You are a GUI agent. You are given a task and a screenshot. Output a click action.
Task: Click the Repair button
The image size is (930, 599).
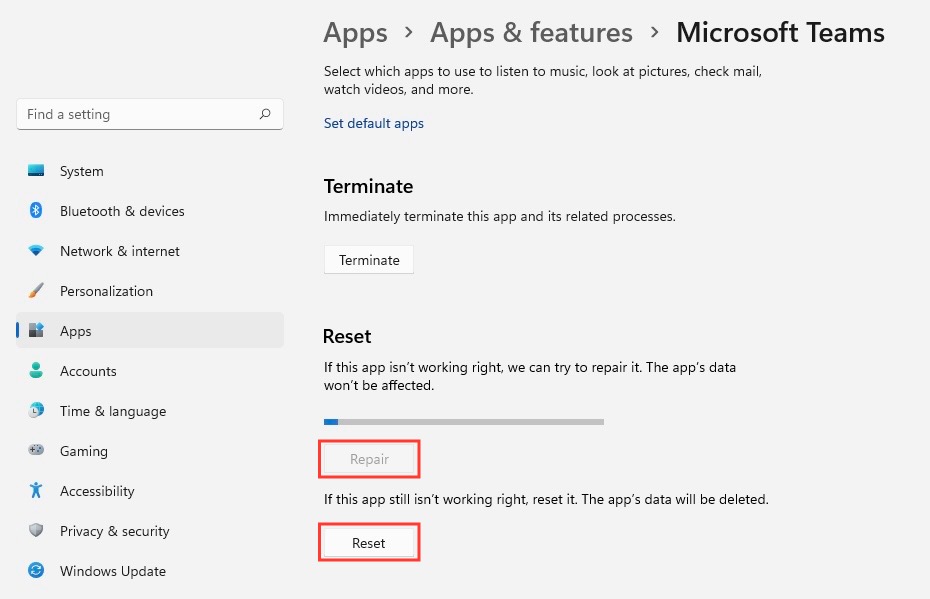click(x=369, y=459)
